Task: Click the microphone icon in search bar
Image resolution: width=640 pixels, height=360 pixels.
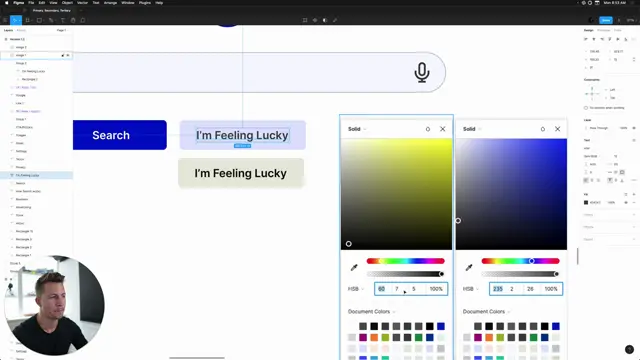Action: (422, 73)
